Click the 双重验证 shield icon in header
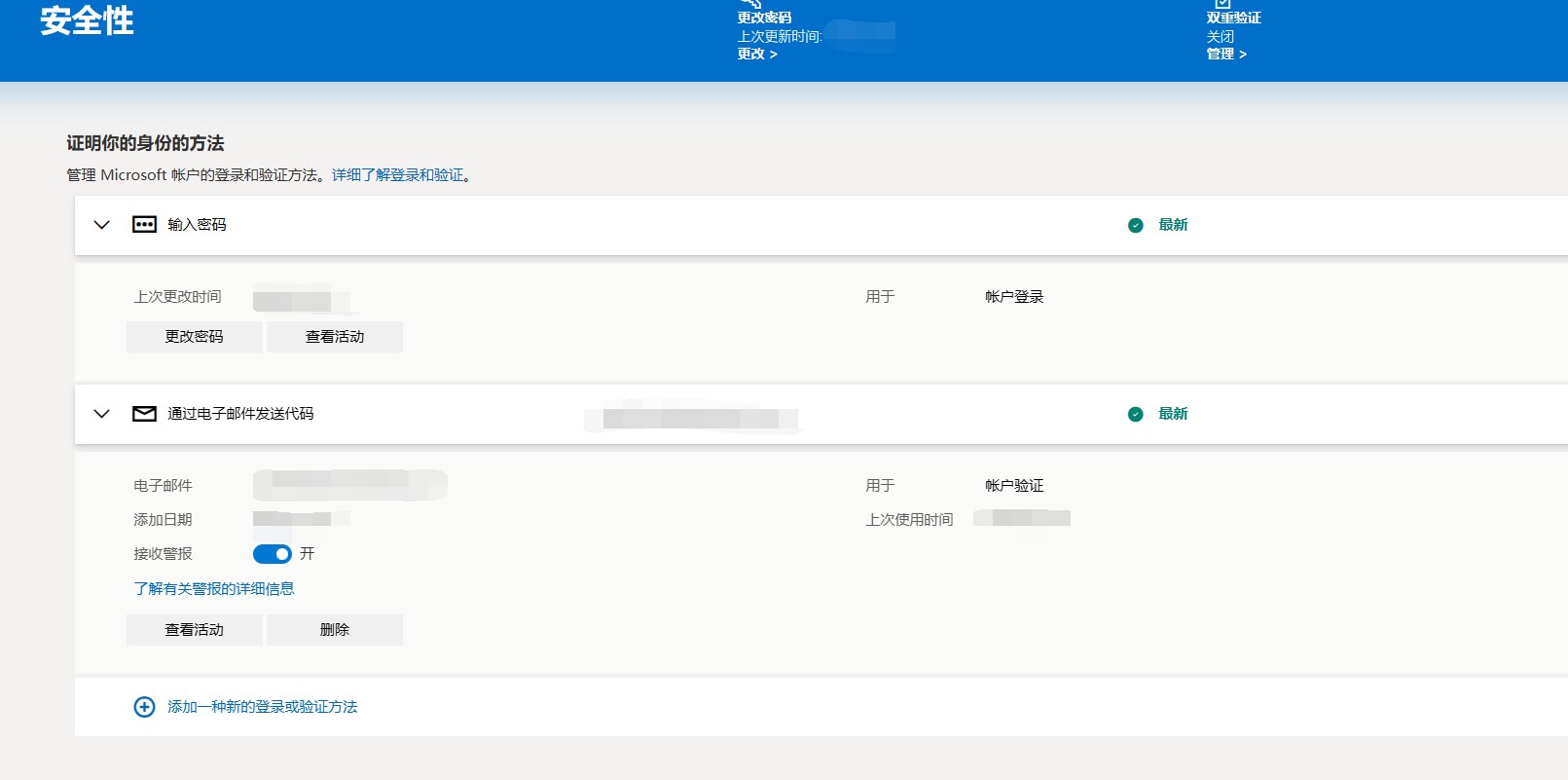The width and height of the screenshot is (1568, 780). pyautogui.click(x=1222, y=4)
